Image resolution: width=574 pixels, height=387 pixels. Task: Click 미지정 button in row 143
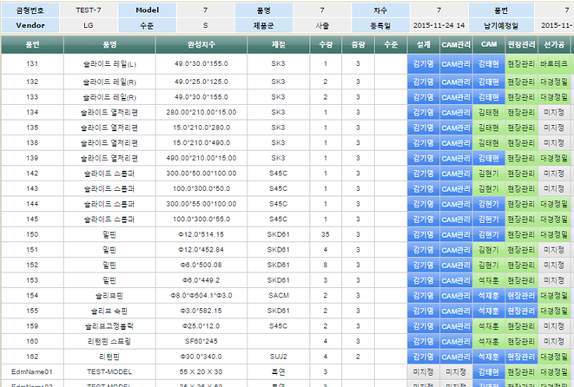click(x=554, y=189)
